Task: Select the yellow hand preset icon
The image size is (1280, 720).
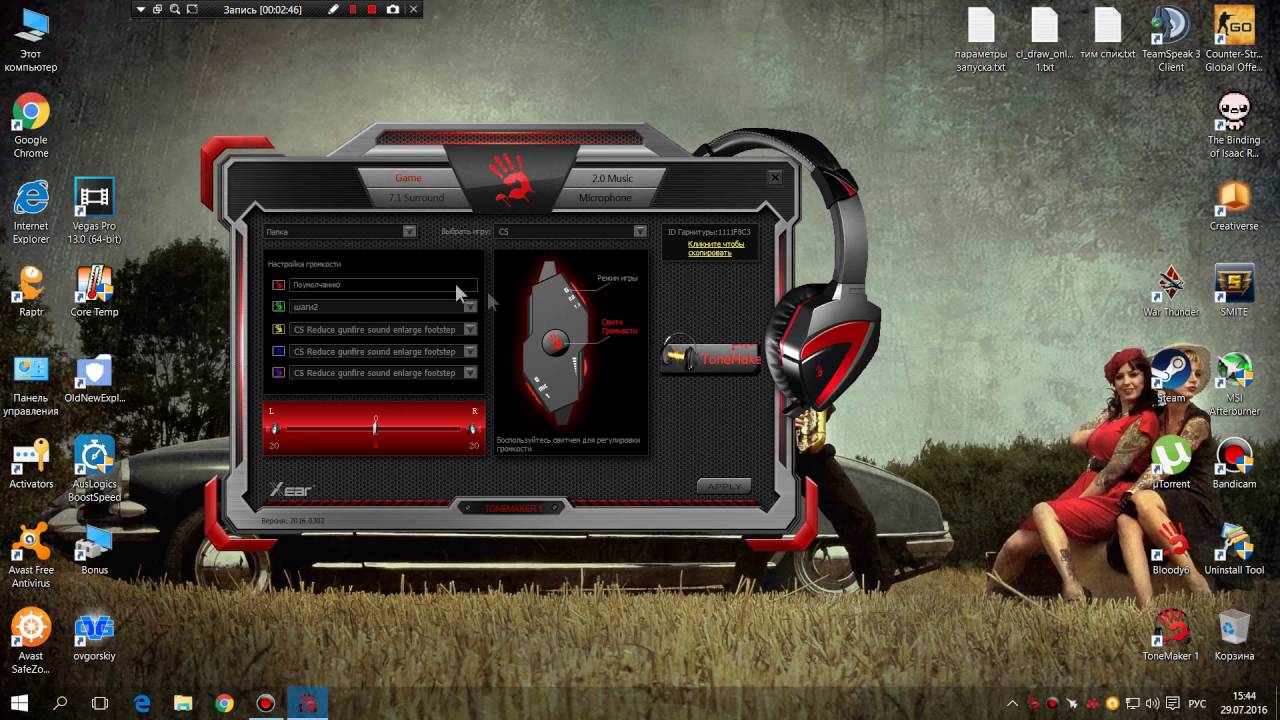Action: point(279,329)
